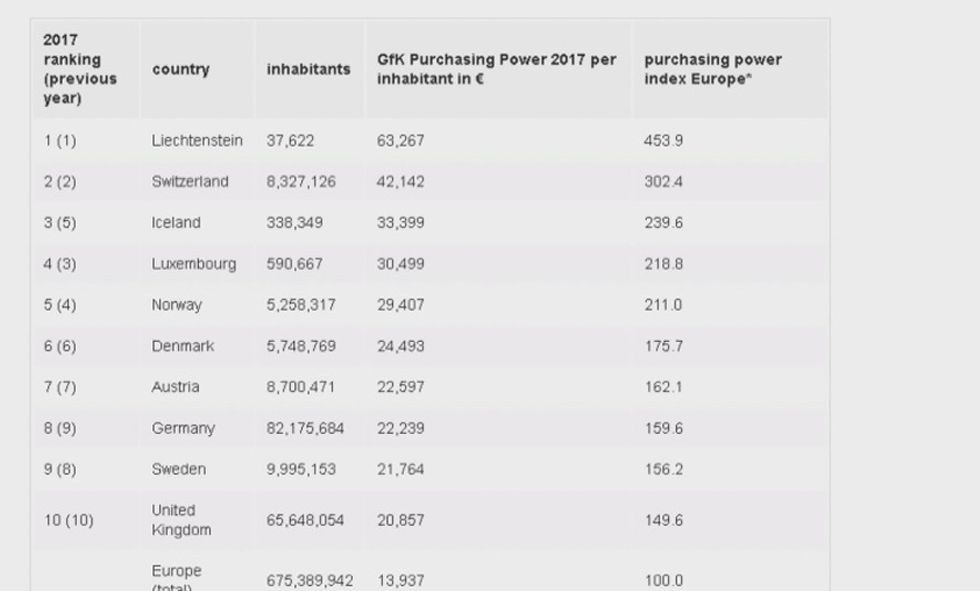
Task: Click the United Kingdom index value 149.6
Action: click(x=663, y=520)
